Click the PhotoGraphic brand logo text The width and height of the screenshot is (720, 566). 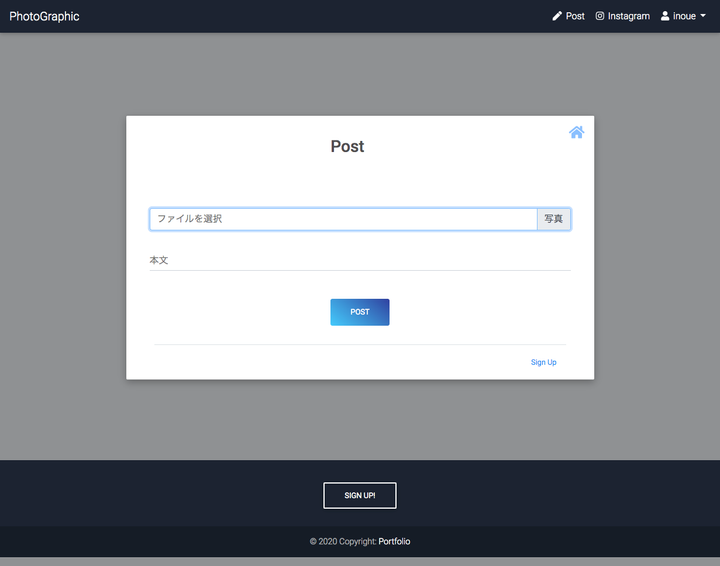44,16
